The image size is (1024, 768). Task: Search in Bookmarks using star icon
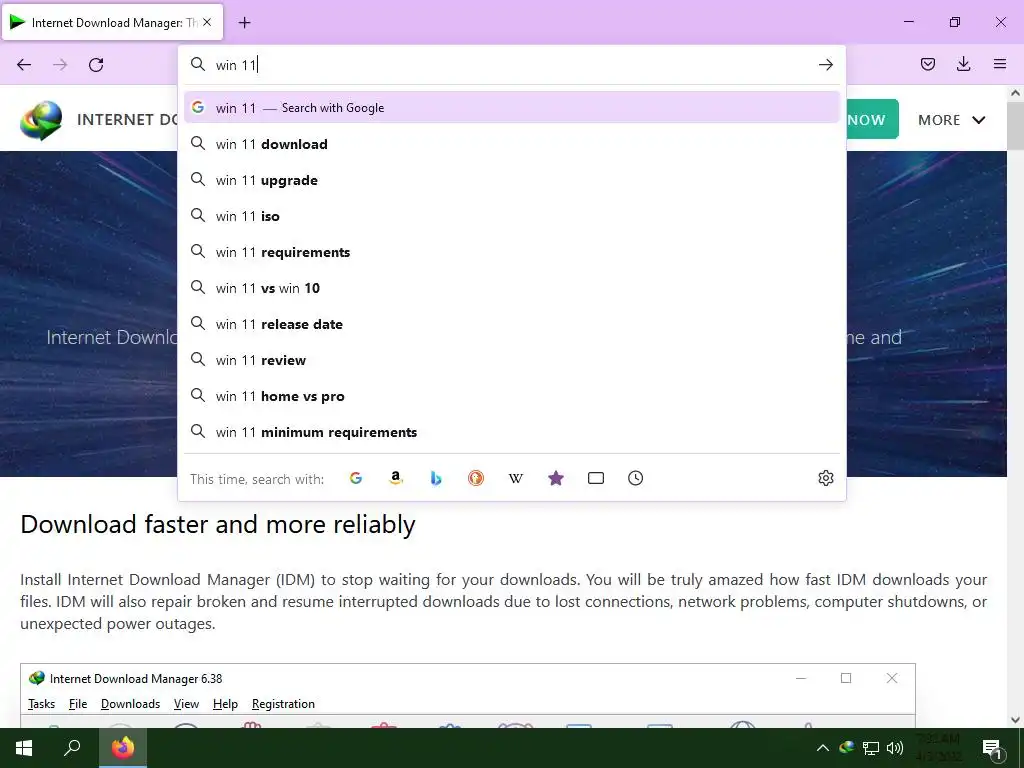coord(556,478)
